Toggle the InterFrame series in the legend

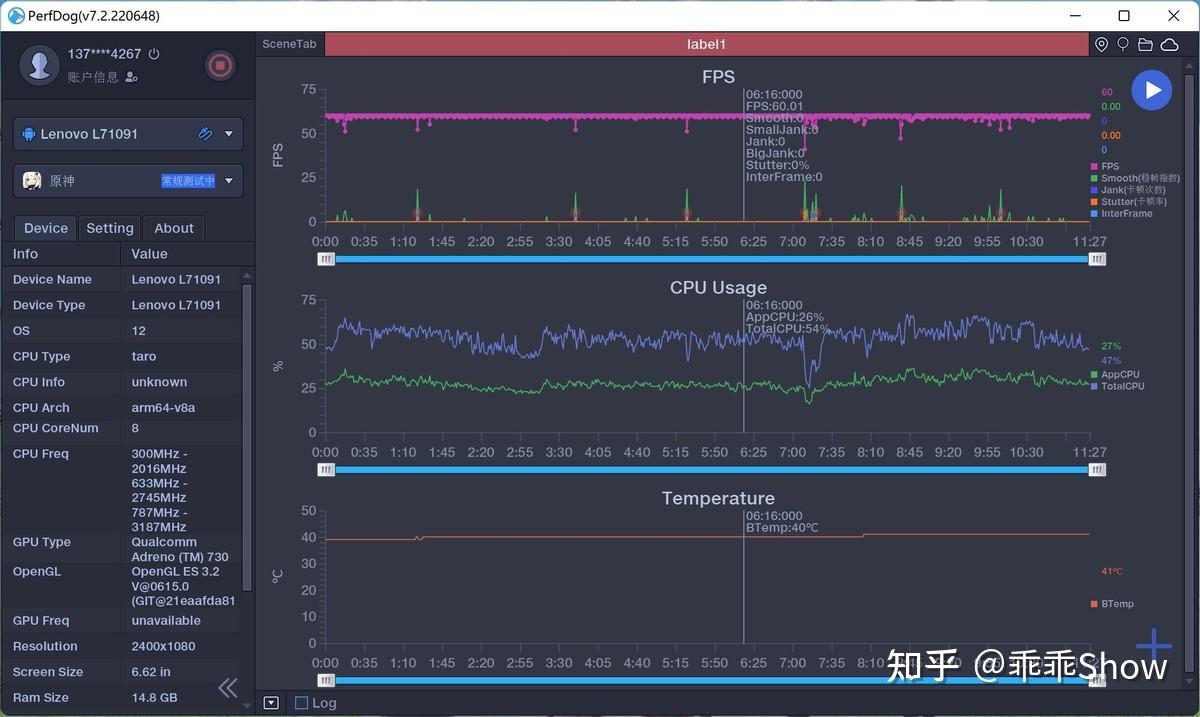tap(1120, 214)
